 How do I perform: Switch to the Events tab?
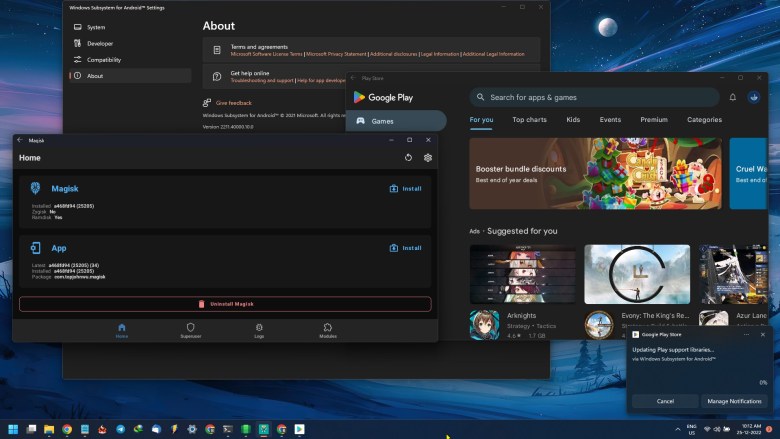[610, 120]
